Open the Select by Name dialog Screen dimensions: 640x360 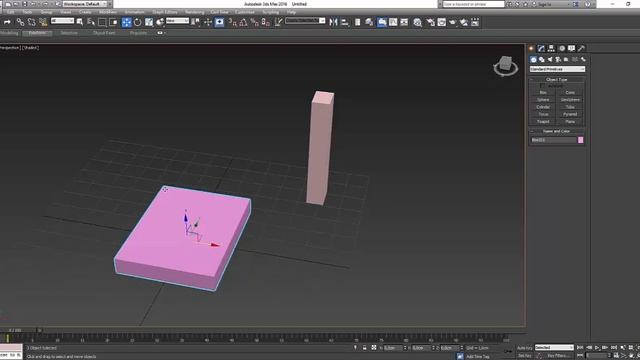click(x=91, y=22)
